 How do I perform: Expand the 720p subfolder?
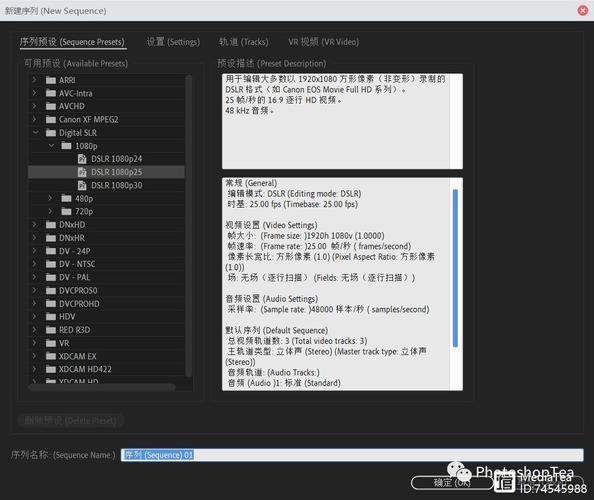point(50,211)
